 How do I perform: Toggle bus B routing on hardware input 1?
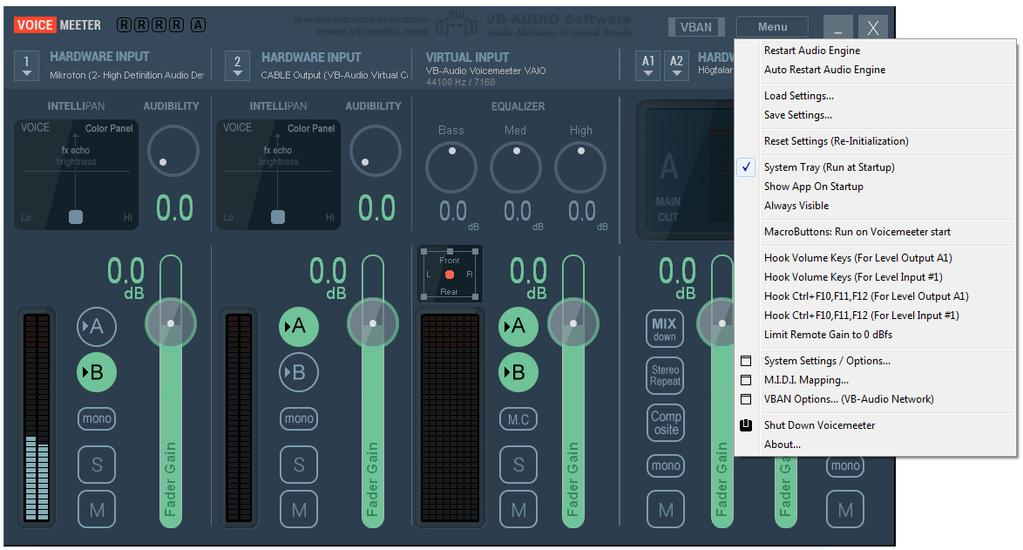click(x=97, y=372)
